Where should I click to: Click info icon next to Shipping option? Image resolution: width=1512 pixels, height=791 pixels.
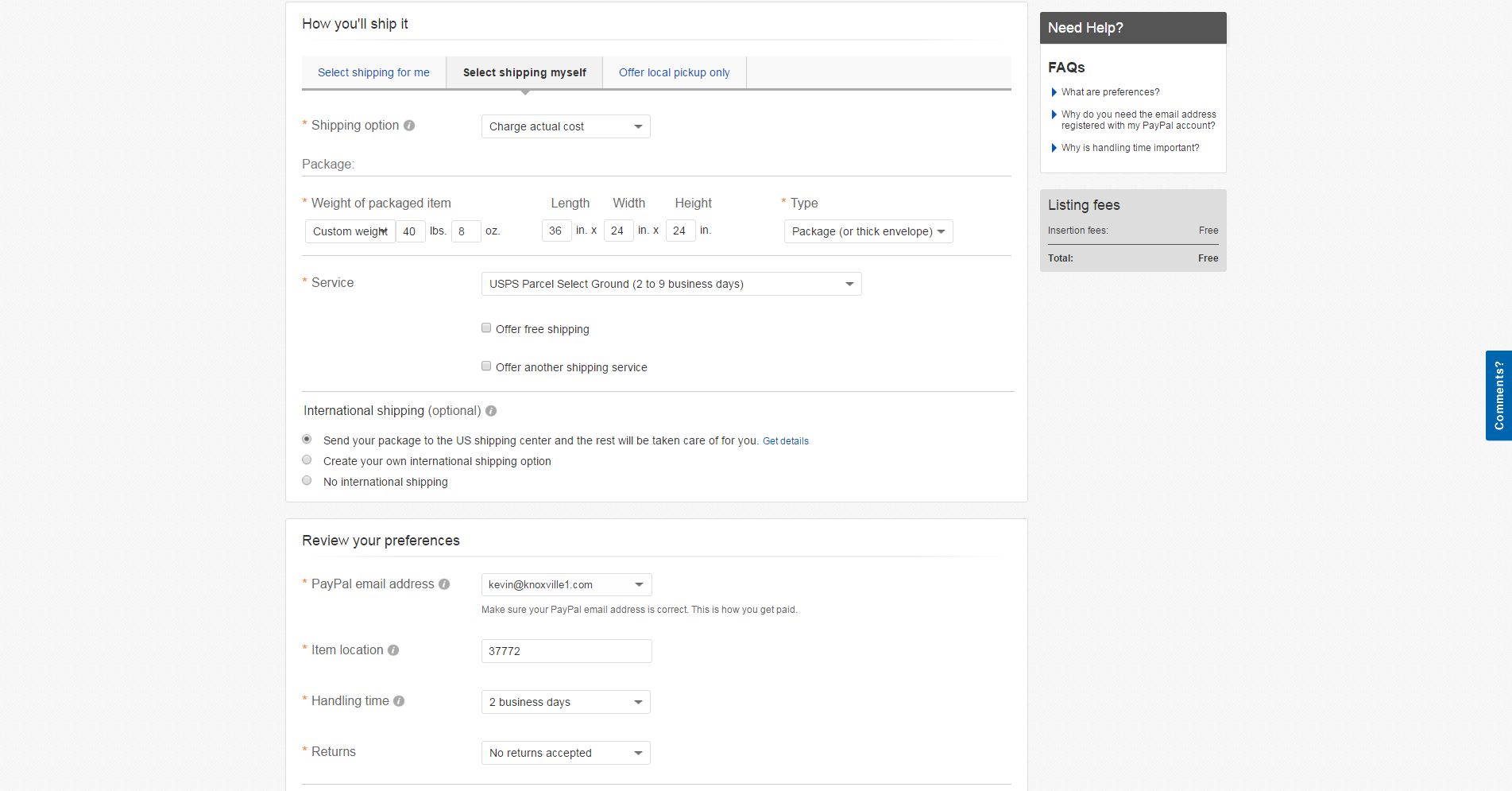coord(409,126)
